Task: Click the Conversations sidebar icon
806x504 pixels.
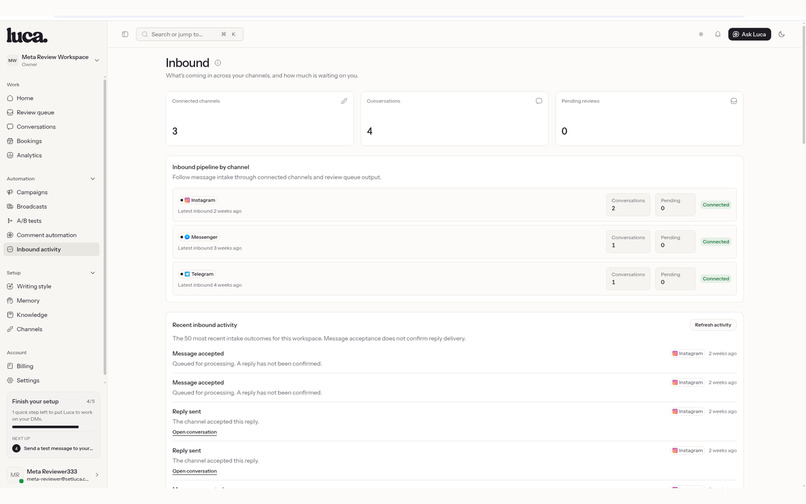Action: [x=10, y=127]
